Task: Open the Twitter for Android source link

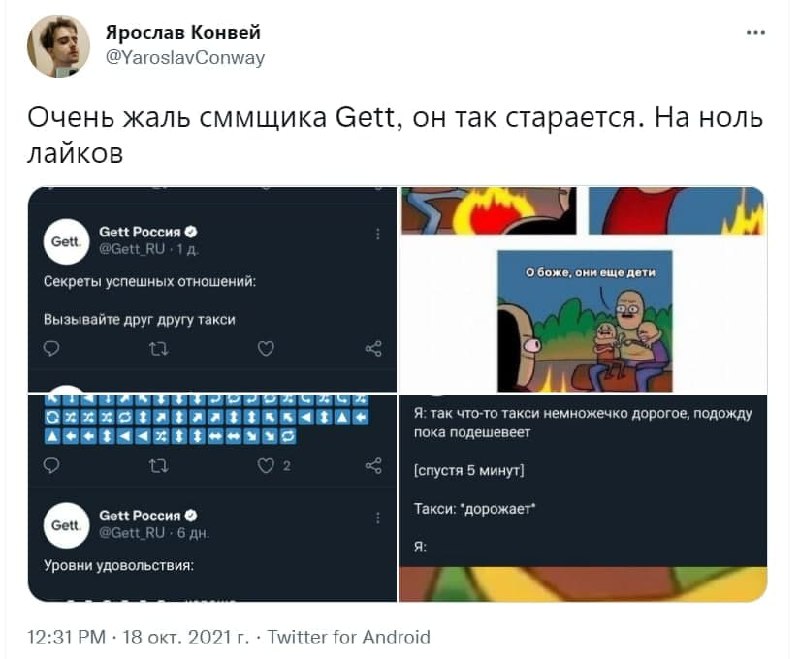Action: 350,637
